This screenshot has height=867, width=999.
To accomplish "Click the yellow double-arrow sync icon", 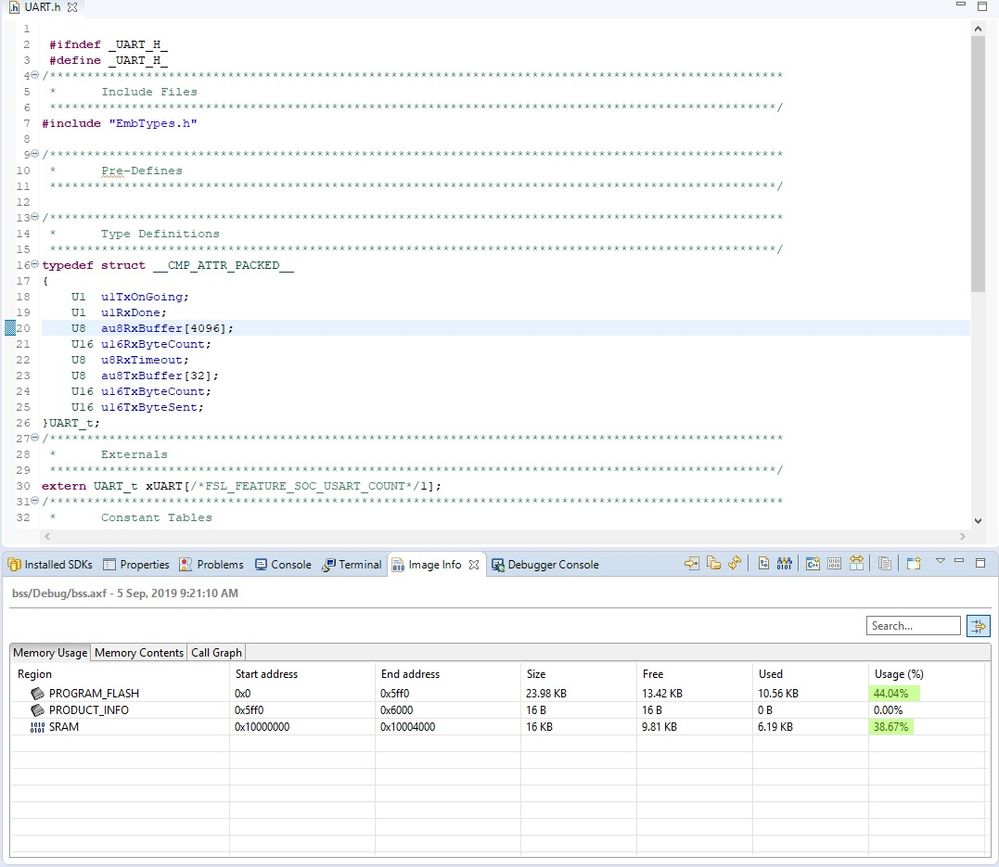I will coord(735,564).
